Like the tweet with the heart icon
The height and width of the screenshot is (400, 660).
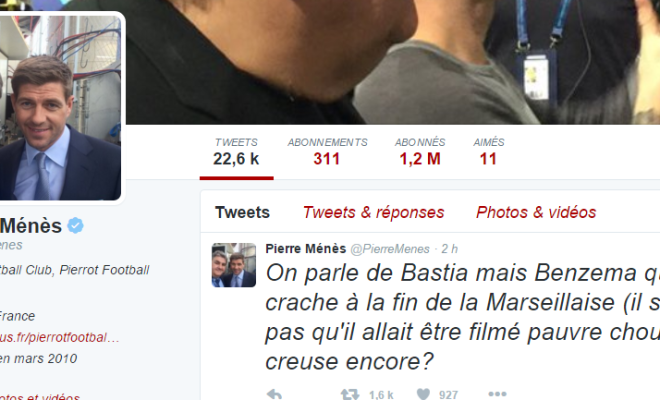423,395
